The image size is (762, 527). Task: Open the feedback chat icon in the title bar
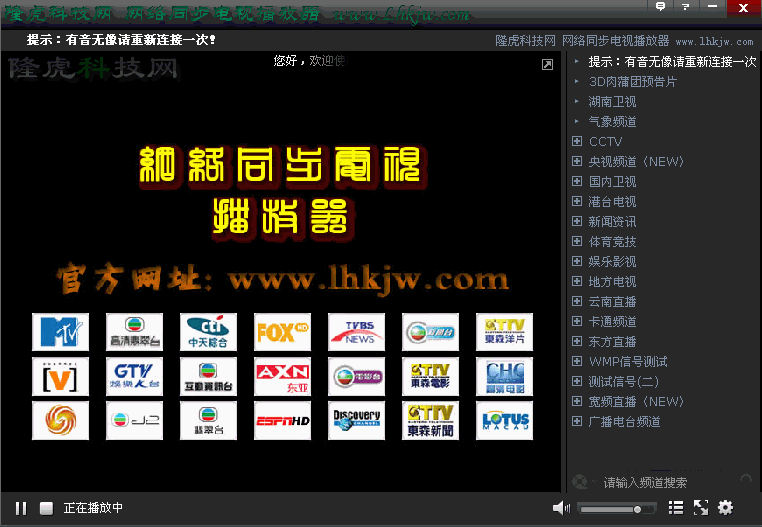(660, 6)
